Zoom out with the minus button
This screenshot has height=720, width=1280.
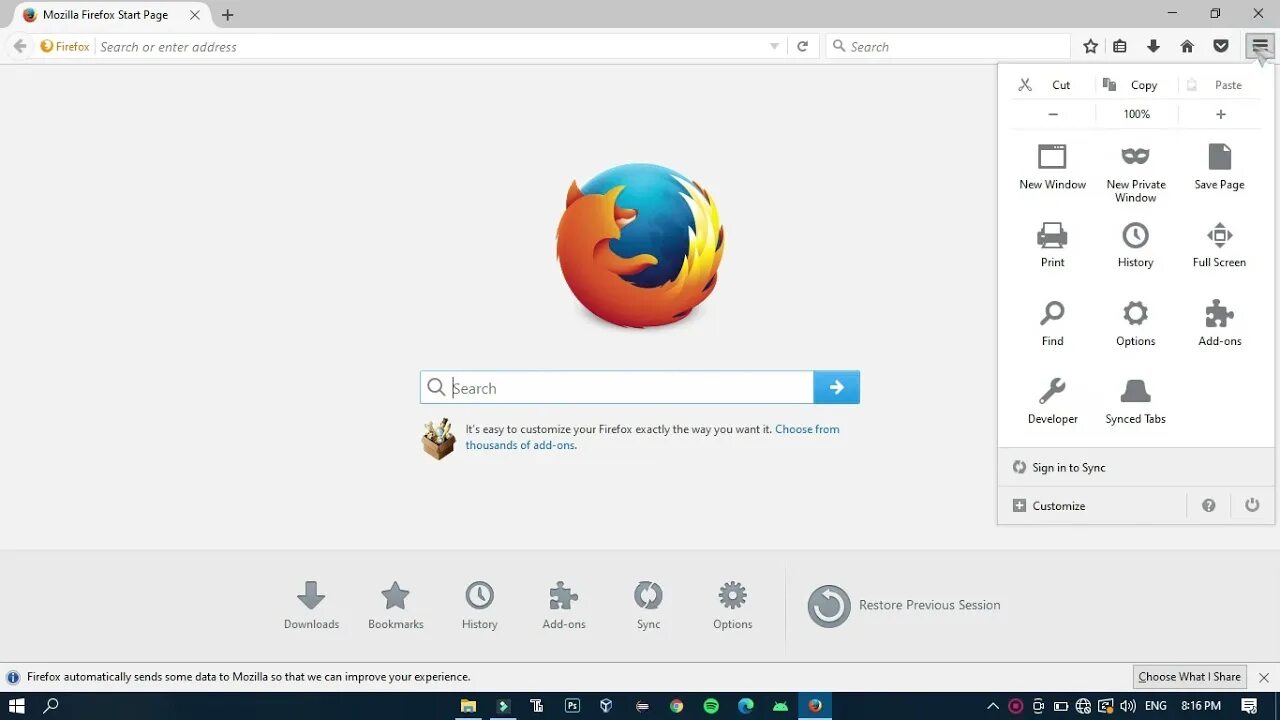coord(1053,114)
